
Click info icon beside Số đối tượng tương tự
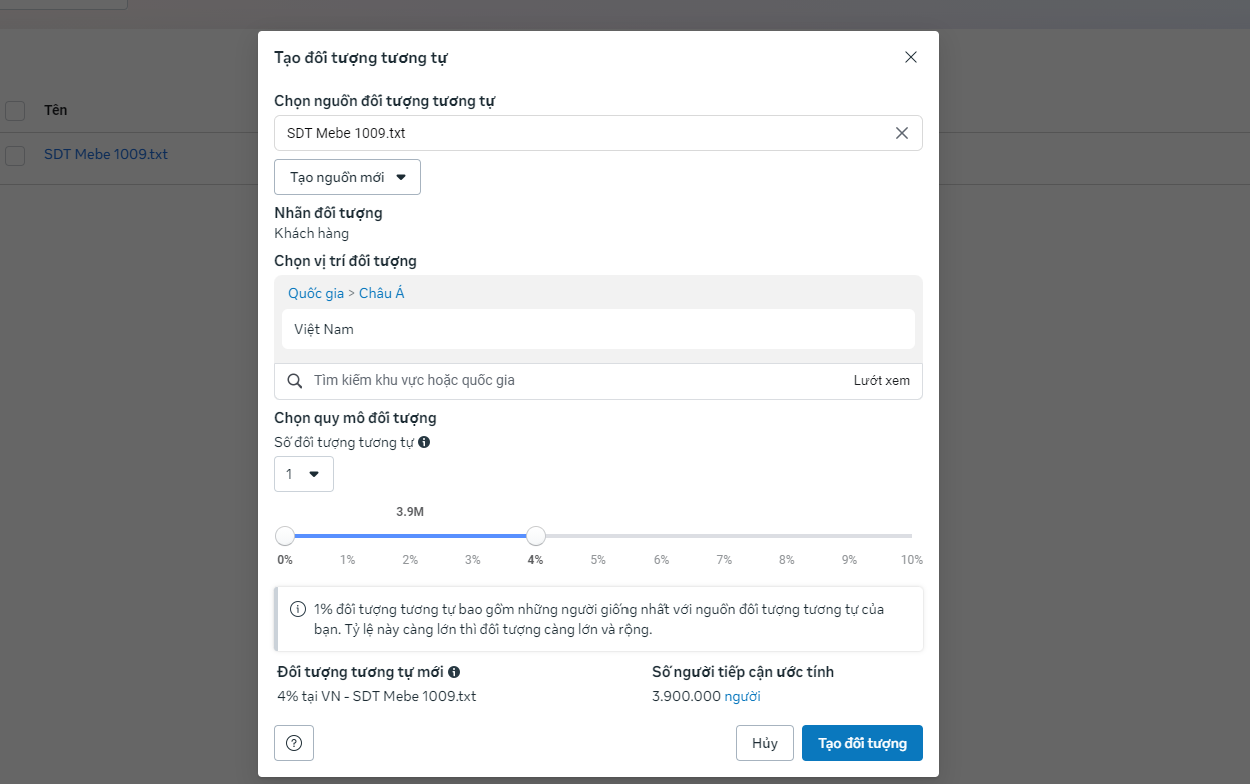424,442
